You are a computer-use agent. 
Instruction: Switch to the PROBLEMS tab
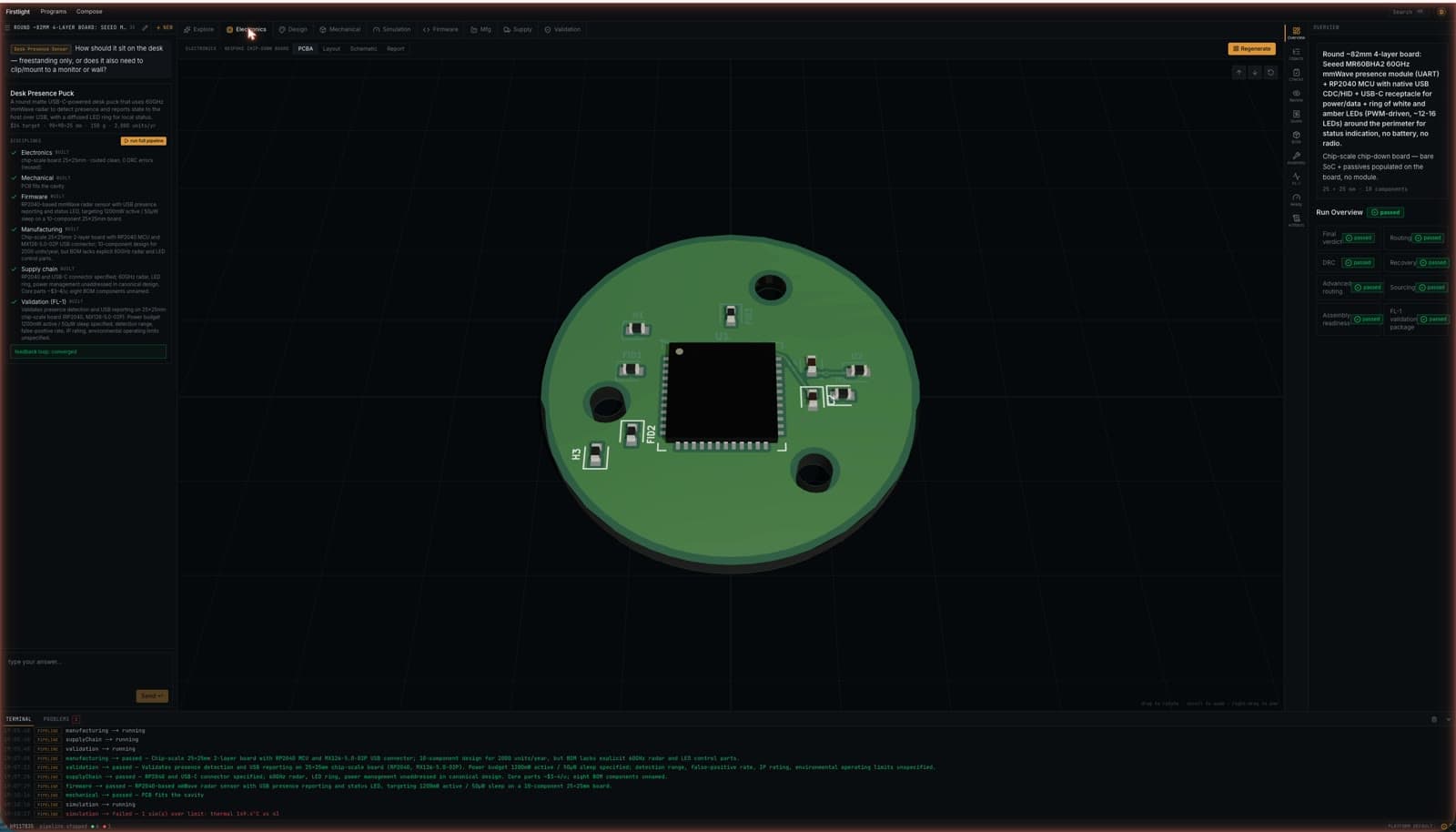pos(61,719)
